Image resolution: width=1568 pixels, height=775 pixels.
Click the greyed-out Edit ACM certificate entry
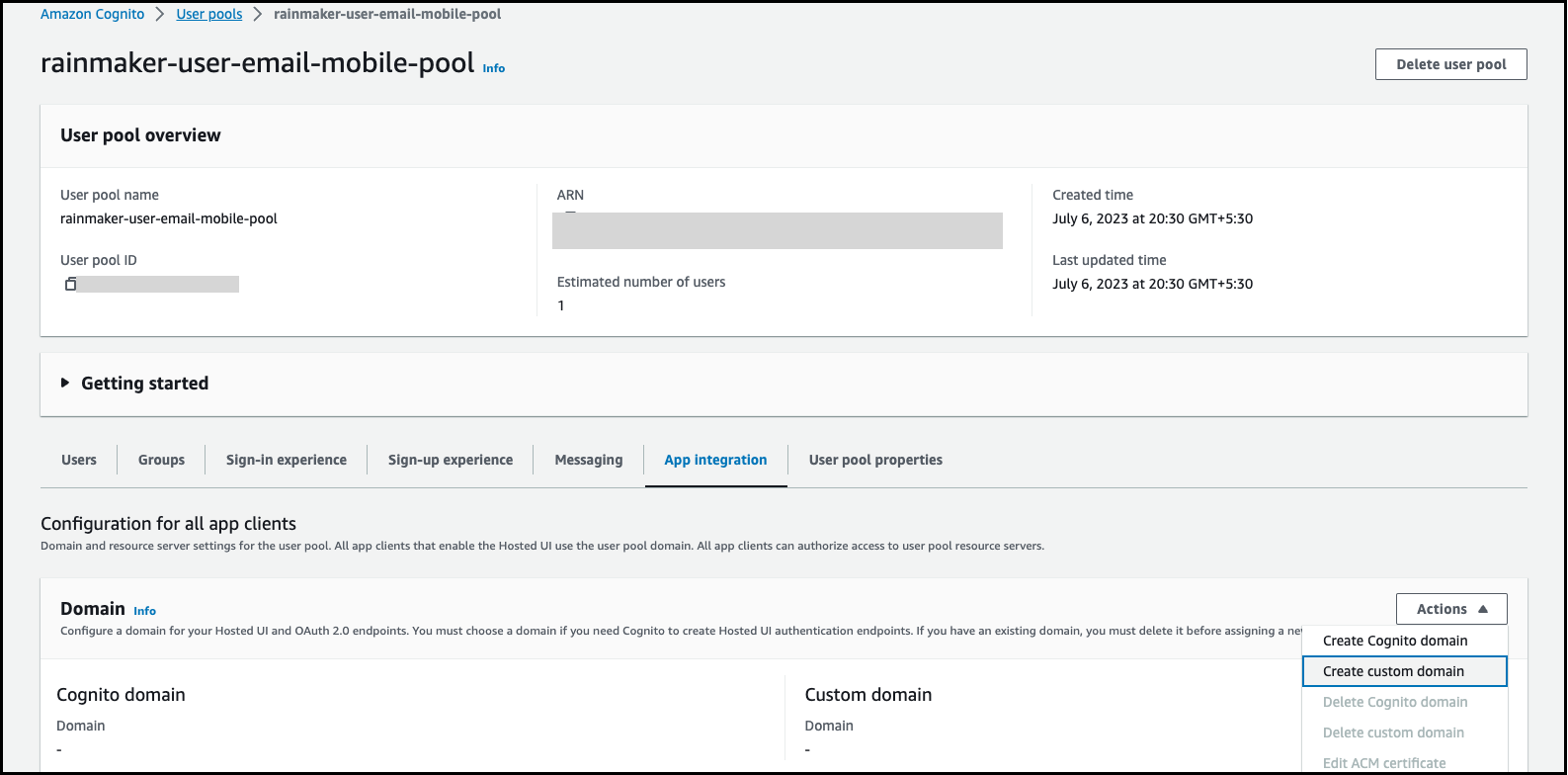coord(1384,763)
